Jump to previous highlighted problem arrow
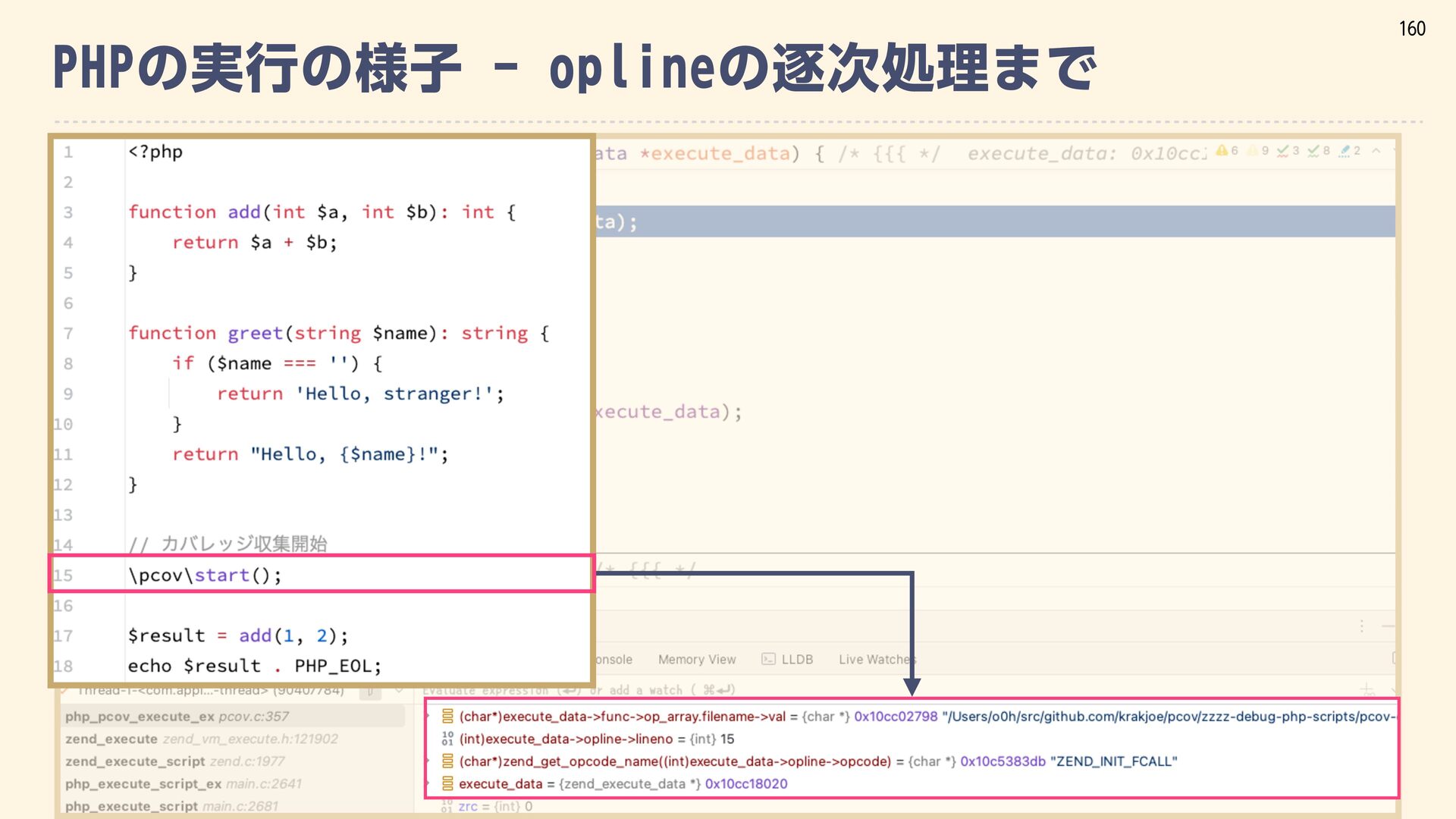Viewport: 1456px width, 819px height. pyautogui.click(x=1376, y=151)
